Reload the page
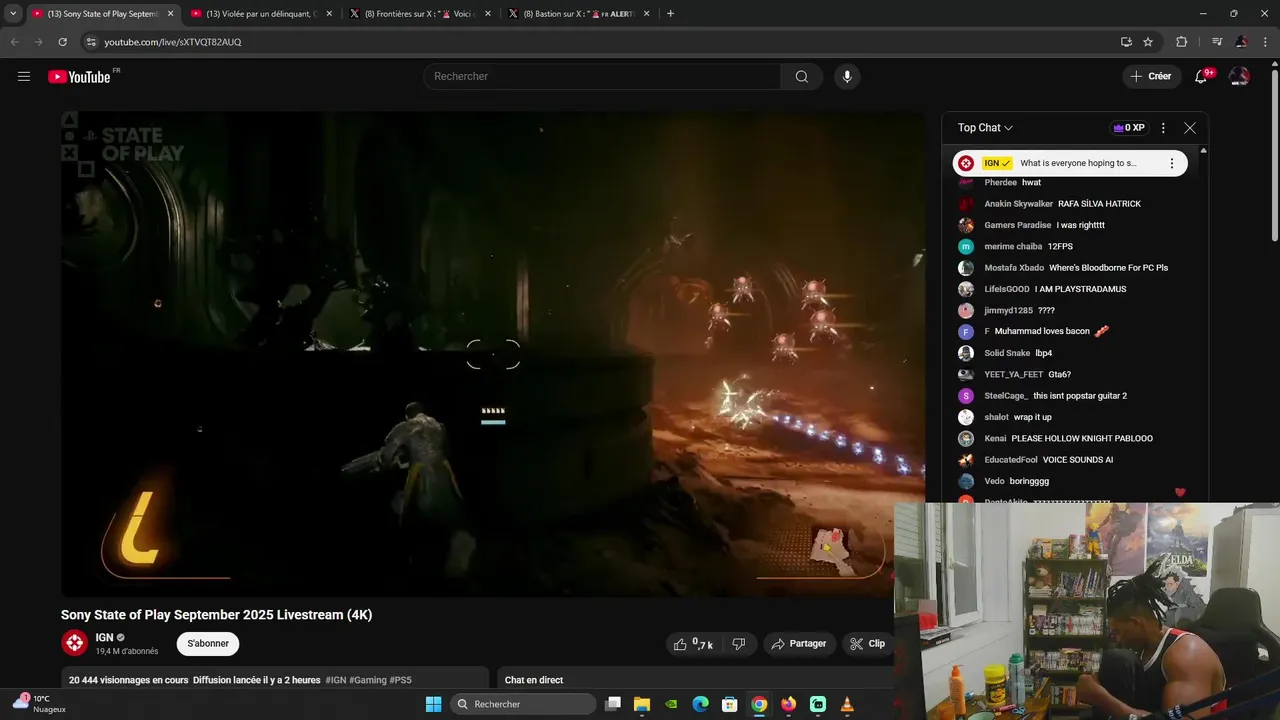 click(63, 42)
